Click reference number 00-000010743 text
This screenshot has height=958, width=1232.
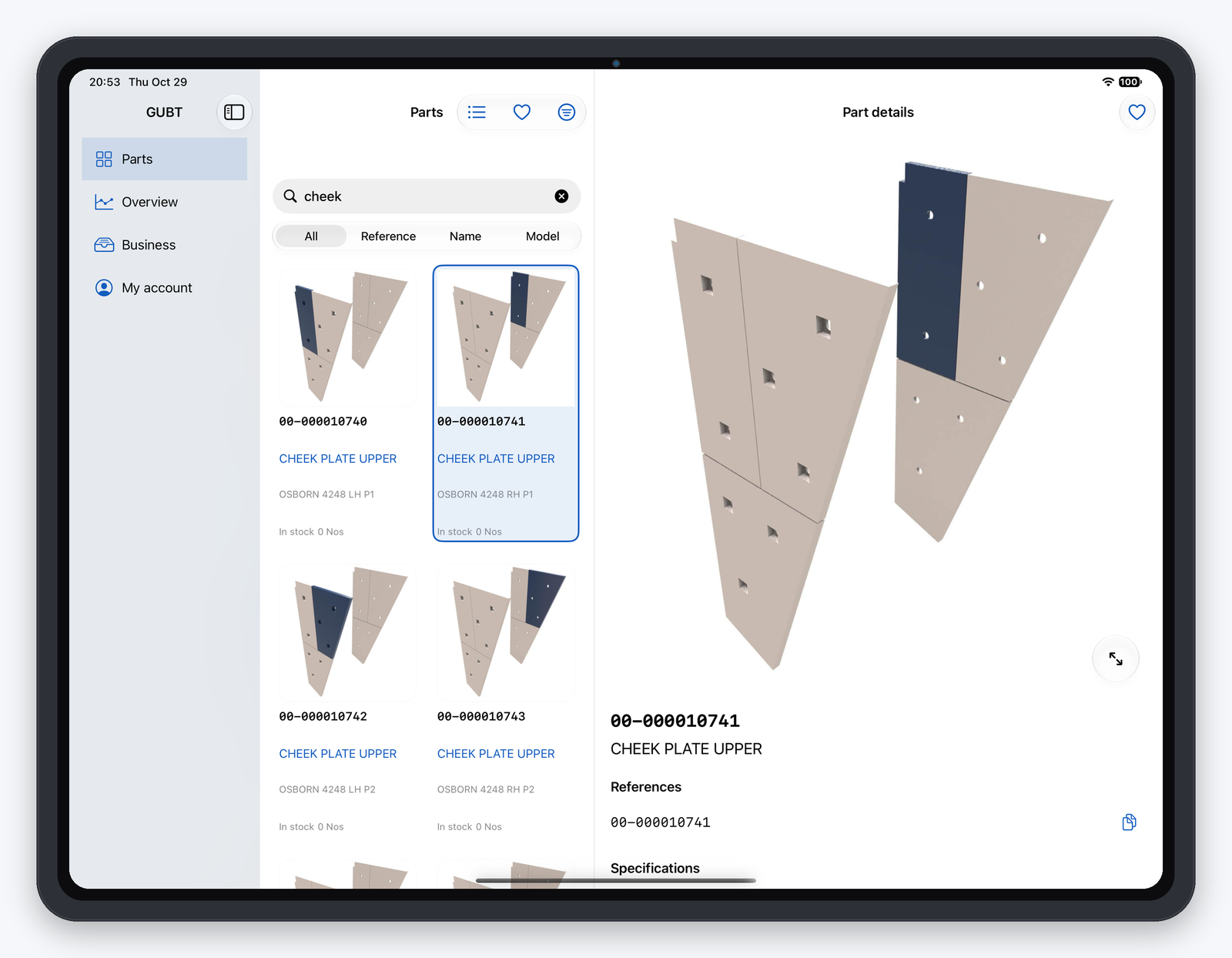[481, 717]
